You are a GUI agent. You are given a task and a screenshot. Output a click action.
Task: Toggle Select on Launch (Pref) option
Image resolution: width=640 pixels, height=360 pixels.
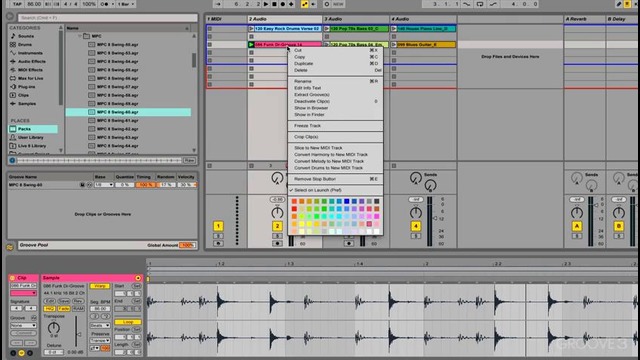pyautogui.click(x=335, y=190)
